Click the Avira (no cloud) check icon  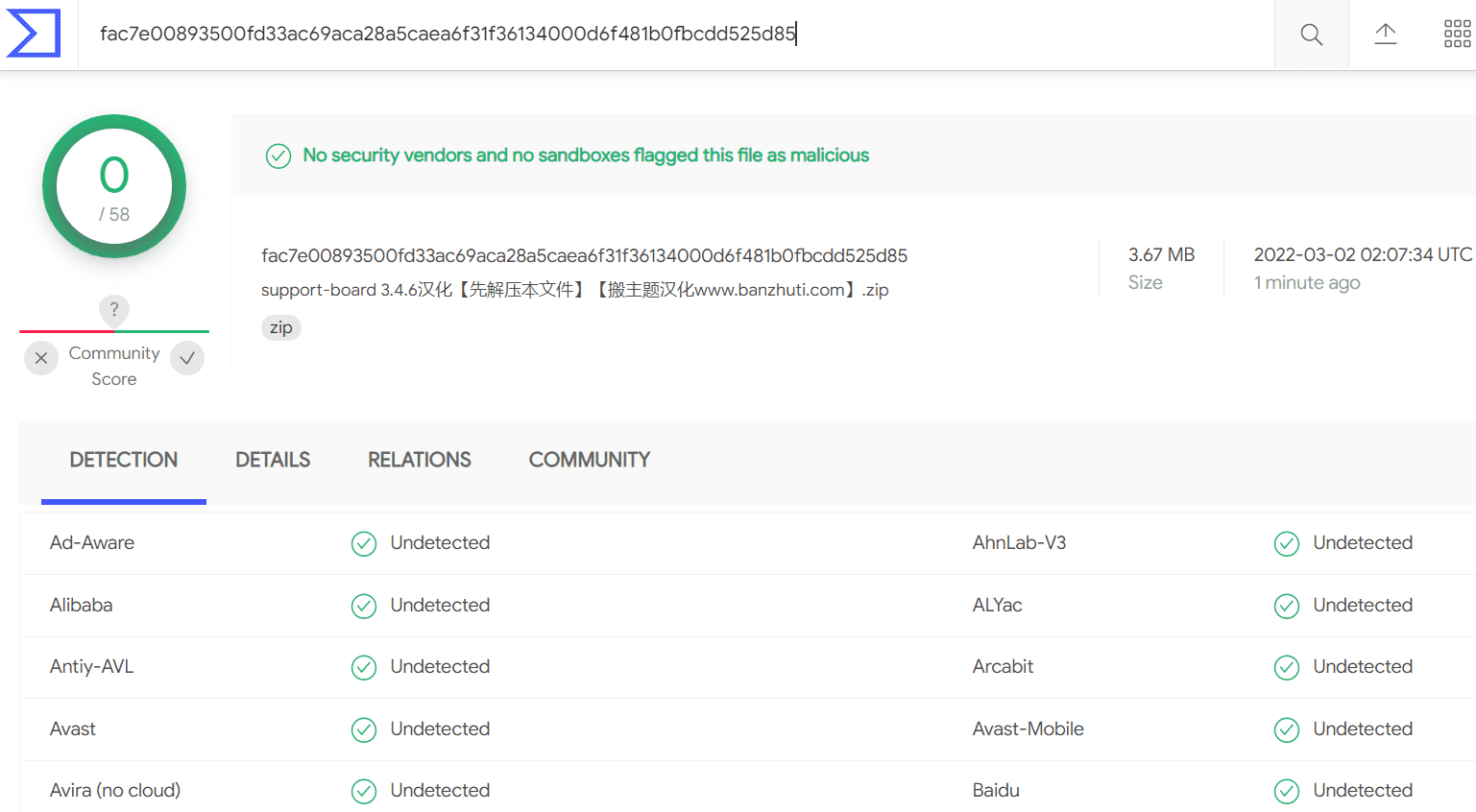point(364,791)
